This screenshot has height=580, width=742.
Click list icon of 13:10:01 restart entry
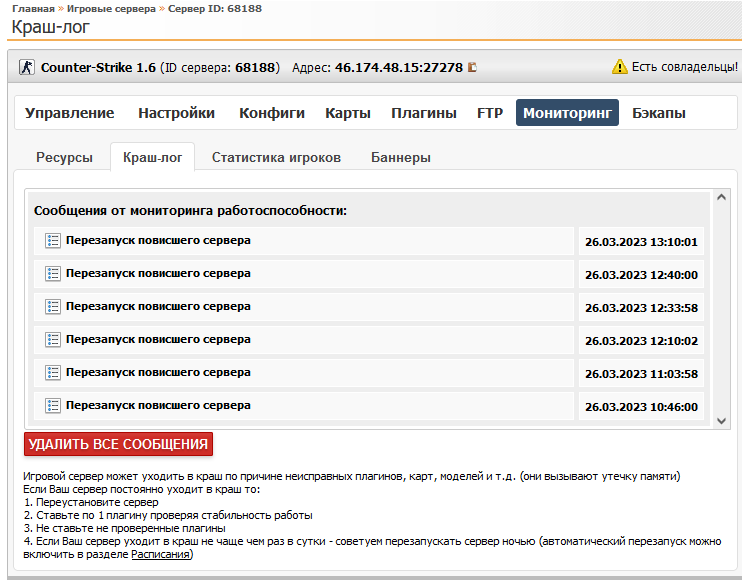click(53, 240)
